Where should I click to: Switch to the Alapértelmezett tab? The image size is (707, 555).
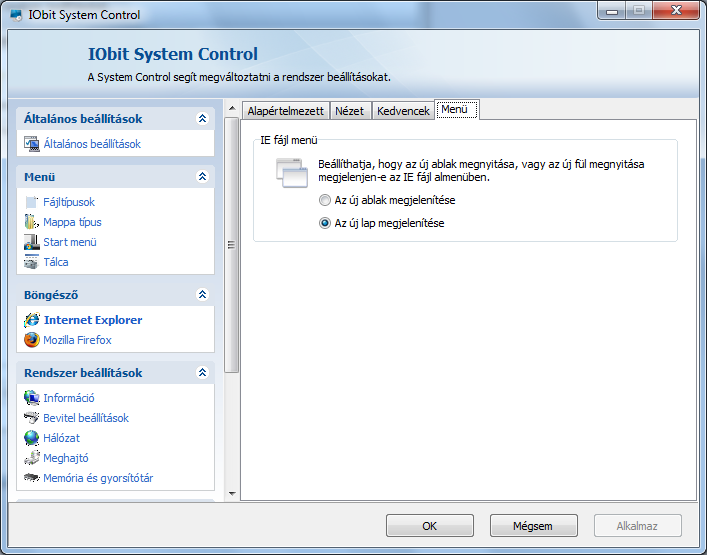(285, 111)
